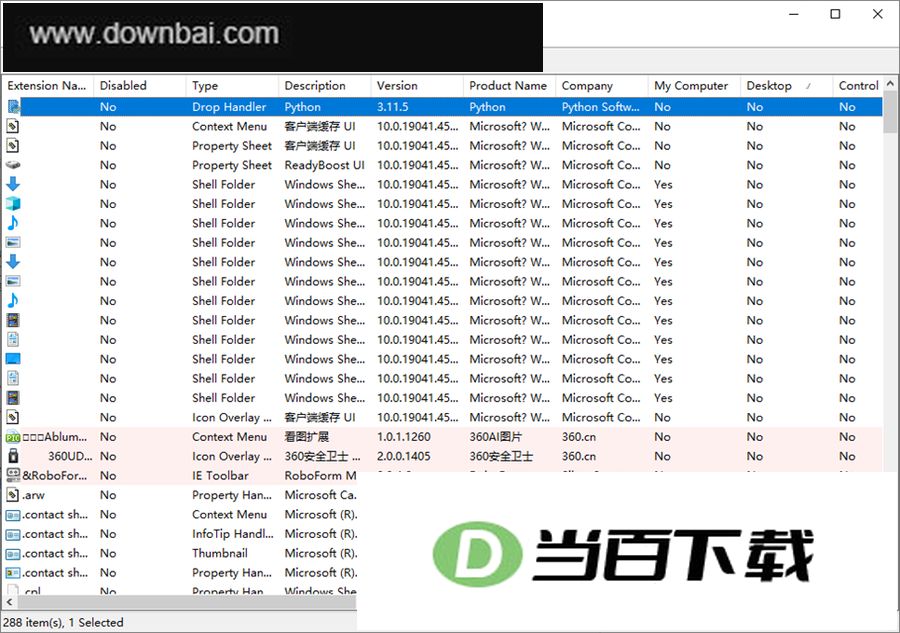Click the 'Microsoft Ca.' description cell

pos(320,495)
